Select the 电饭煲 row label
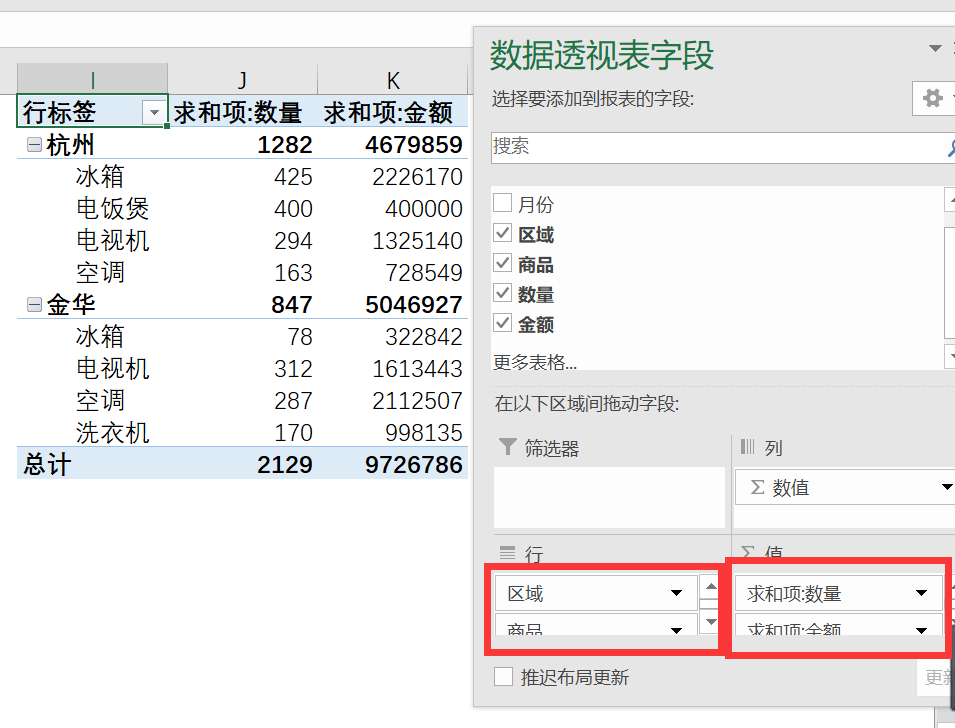955x728 pixels. [x=113, y=208]
